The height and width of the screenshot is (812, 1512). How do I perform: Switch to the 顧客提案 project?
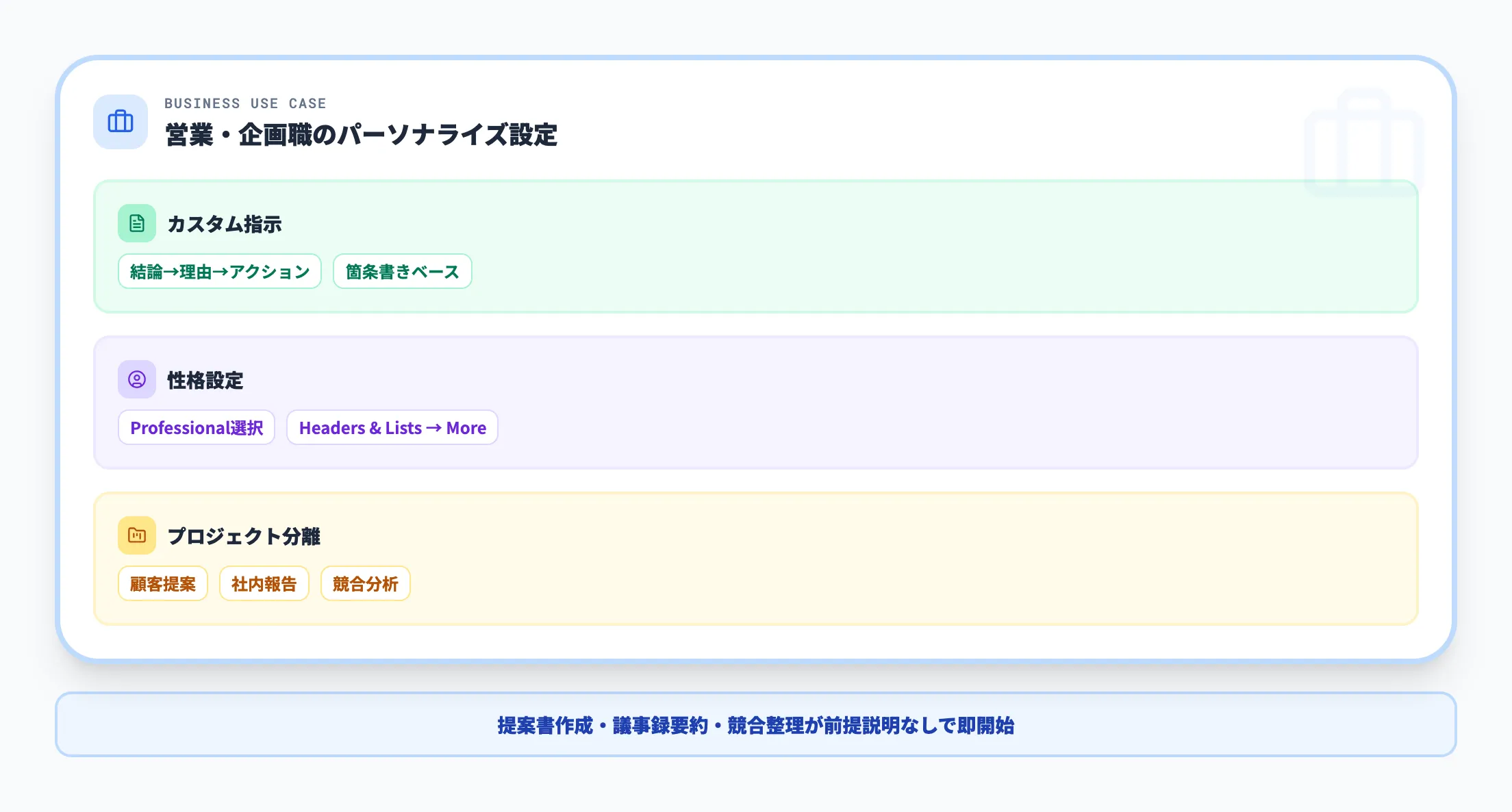tap(162, 583)
